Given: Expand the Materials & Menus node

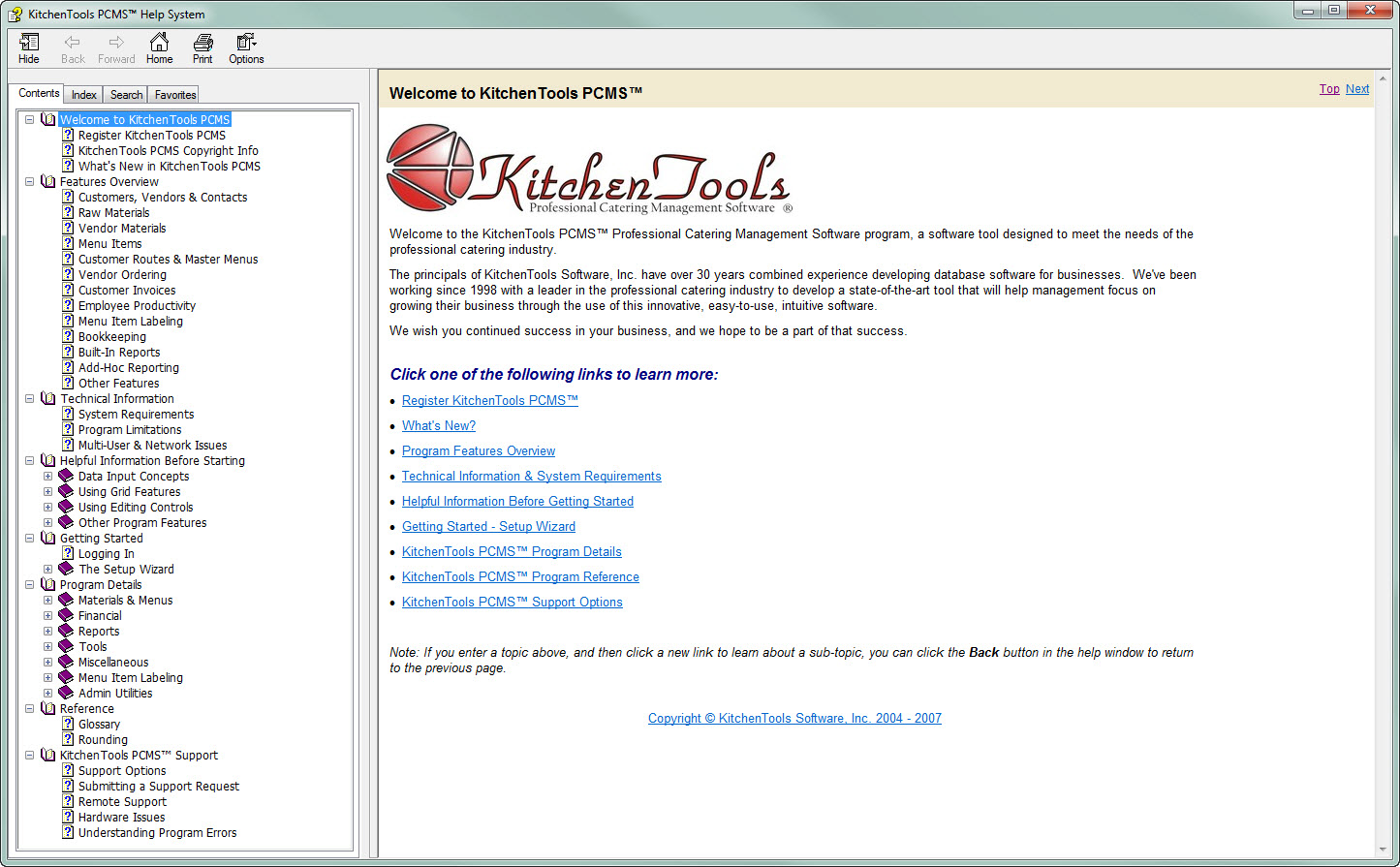Looking at the screenshot, I should [x=47, y=600].
